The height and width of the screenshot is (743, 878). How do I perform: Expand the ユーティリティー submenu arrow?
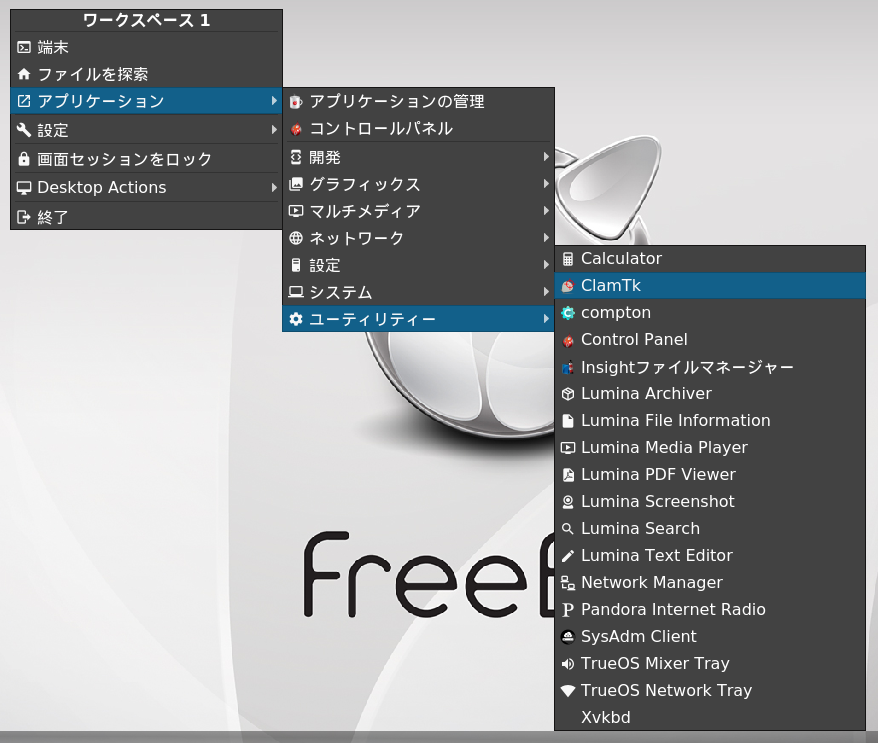pos(546,319)
